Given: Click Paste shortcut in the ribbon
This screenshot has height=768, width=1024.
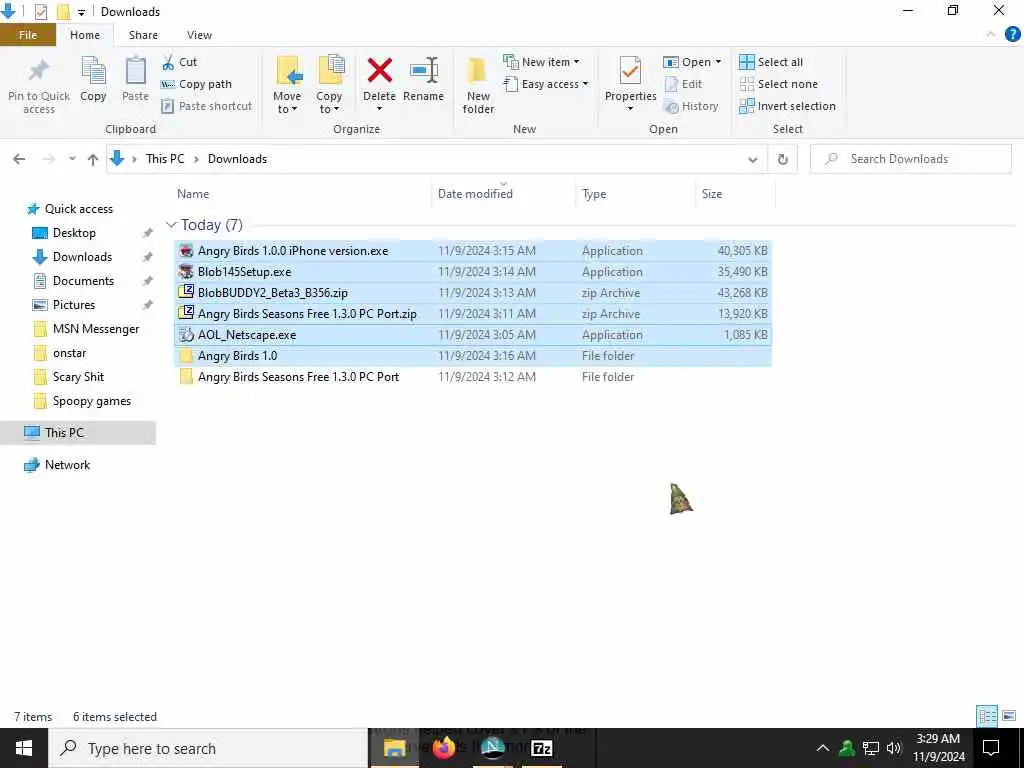Looking at the screenshot, I should (206, 106).
